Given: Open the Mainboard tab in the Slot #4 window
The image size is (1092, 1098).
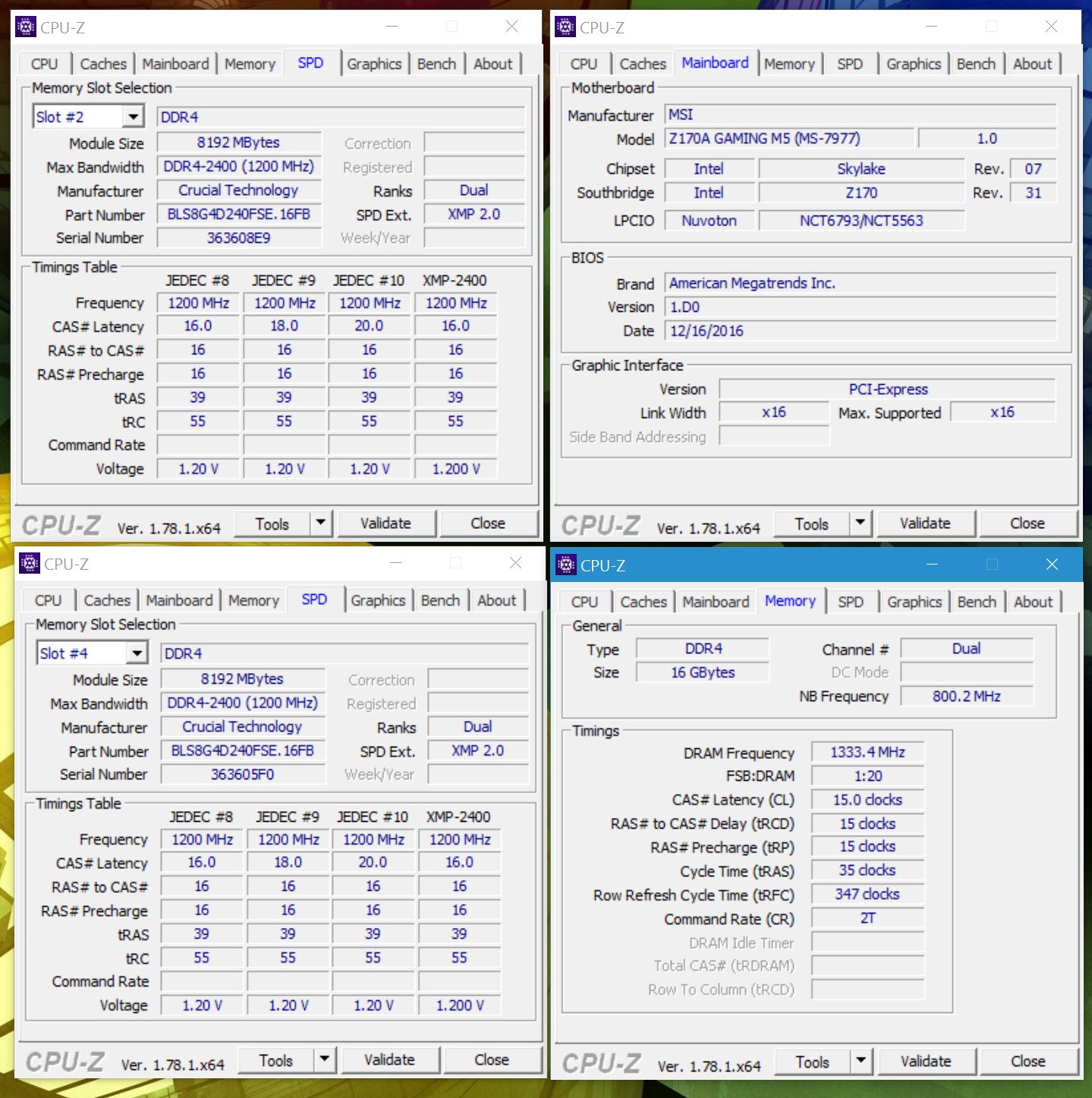Looking at the screenshot, I should 180,600.
